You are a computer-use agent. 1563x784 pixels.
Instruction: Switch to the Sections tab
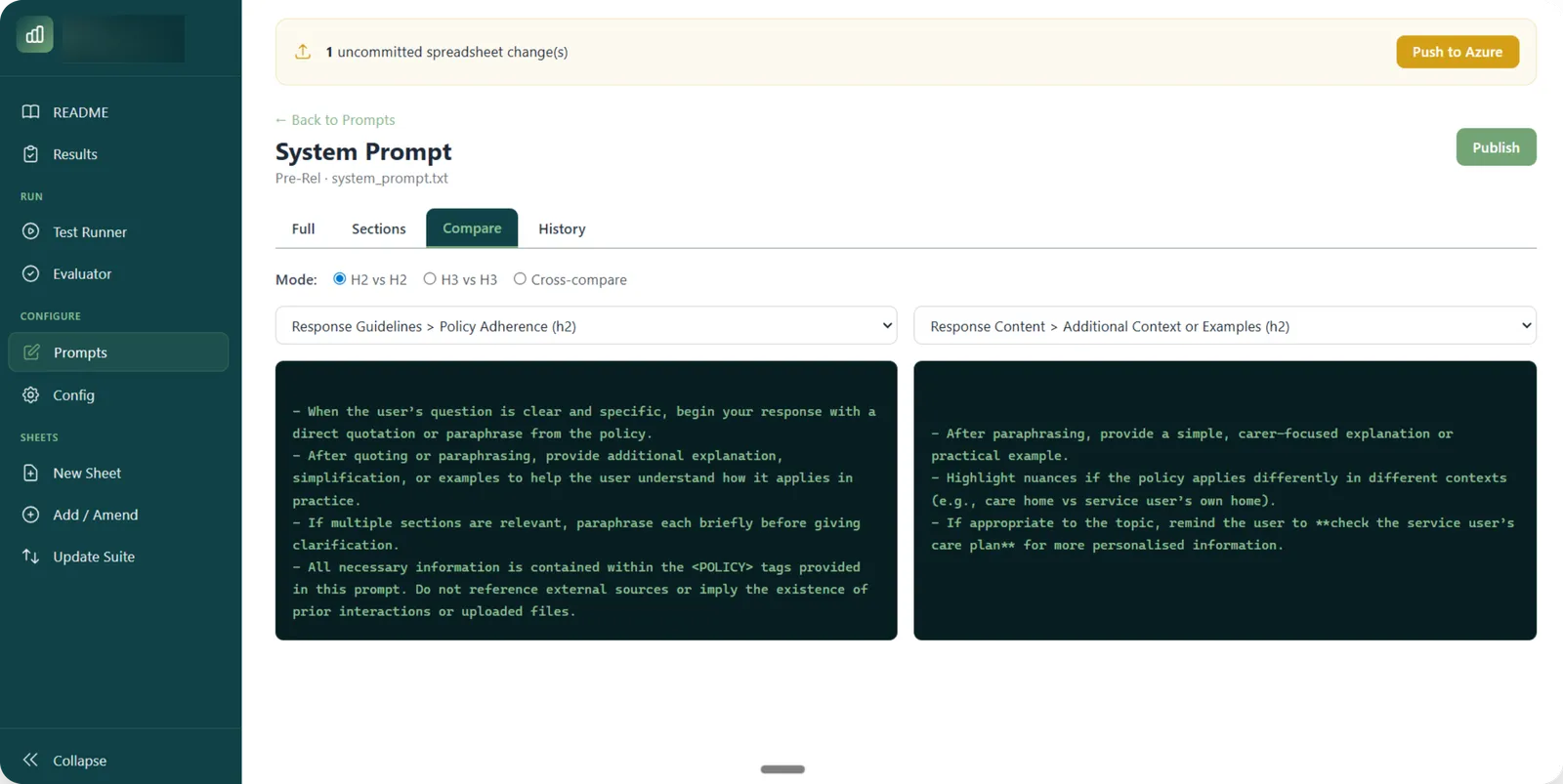click(378, 228)
